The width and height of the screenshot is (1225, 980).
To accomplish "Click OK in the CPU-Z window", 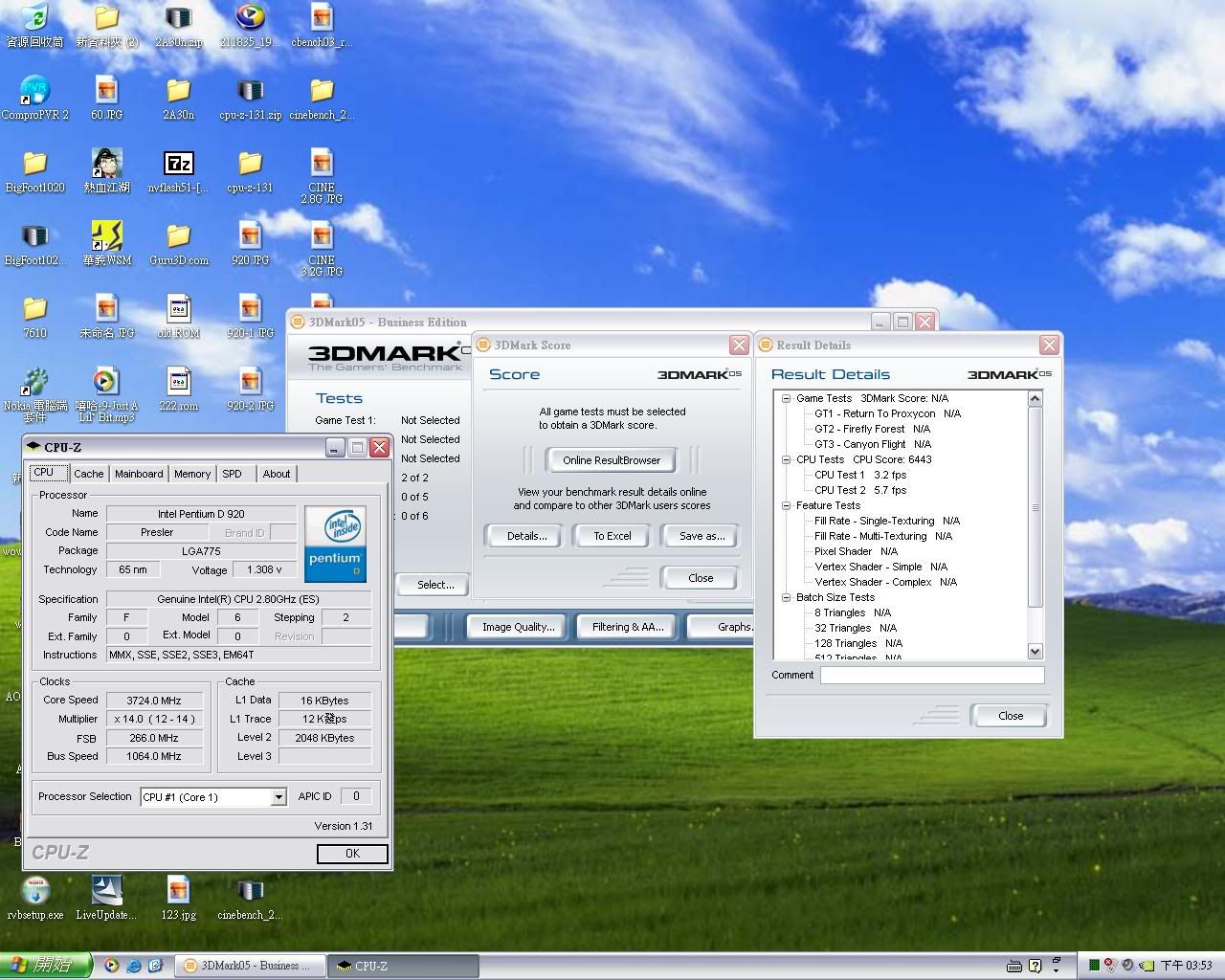I will (x=352, y=854).
